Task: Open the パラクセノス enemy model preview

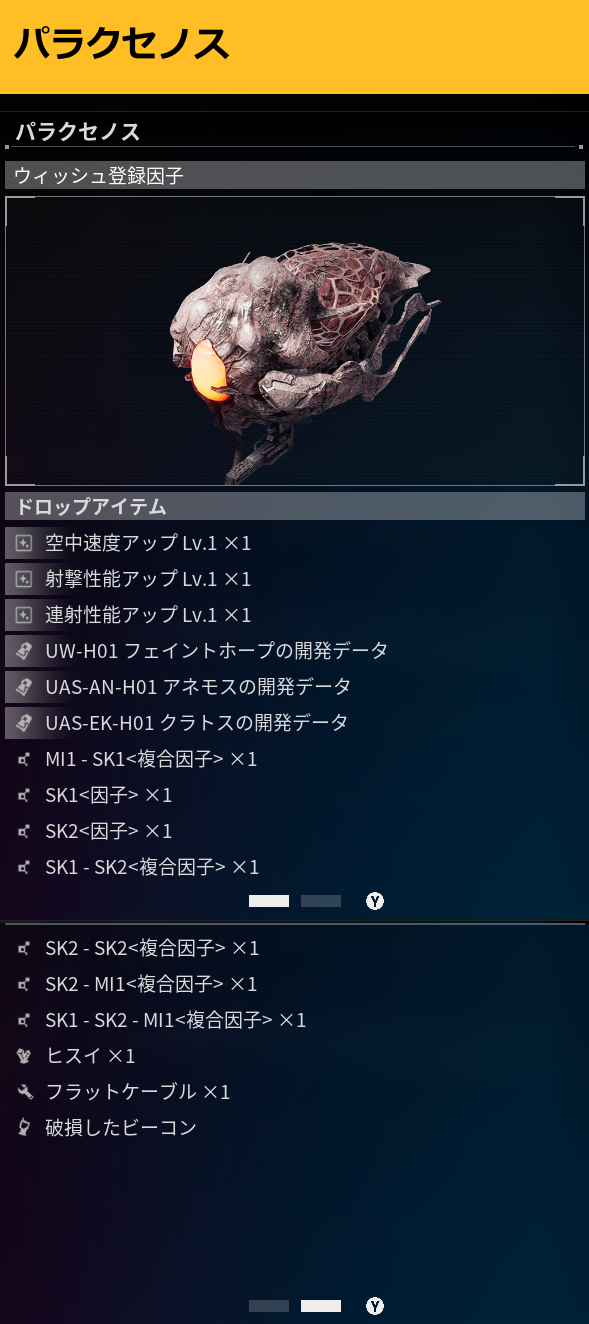Action: pyautogui.click(x=295, y=341)
